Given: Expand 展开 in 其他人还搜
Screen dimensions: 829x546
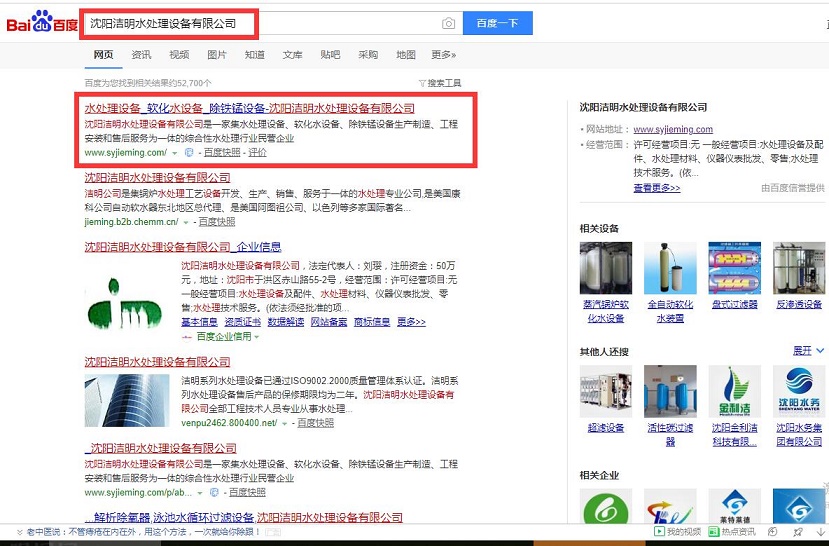Looking at the screenshot, I should coord(808,350).
